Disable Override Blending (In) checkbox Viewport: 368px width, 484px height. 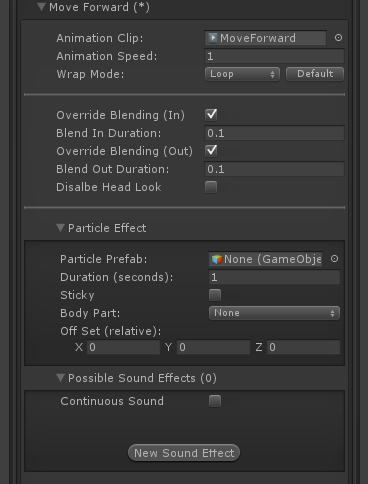211,115
